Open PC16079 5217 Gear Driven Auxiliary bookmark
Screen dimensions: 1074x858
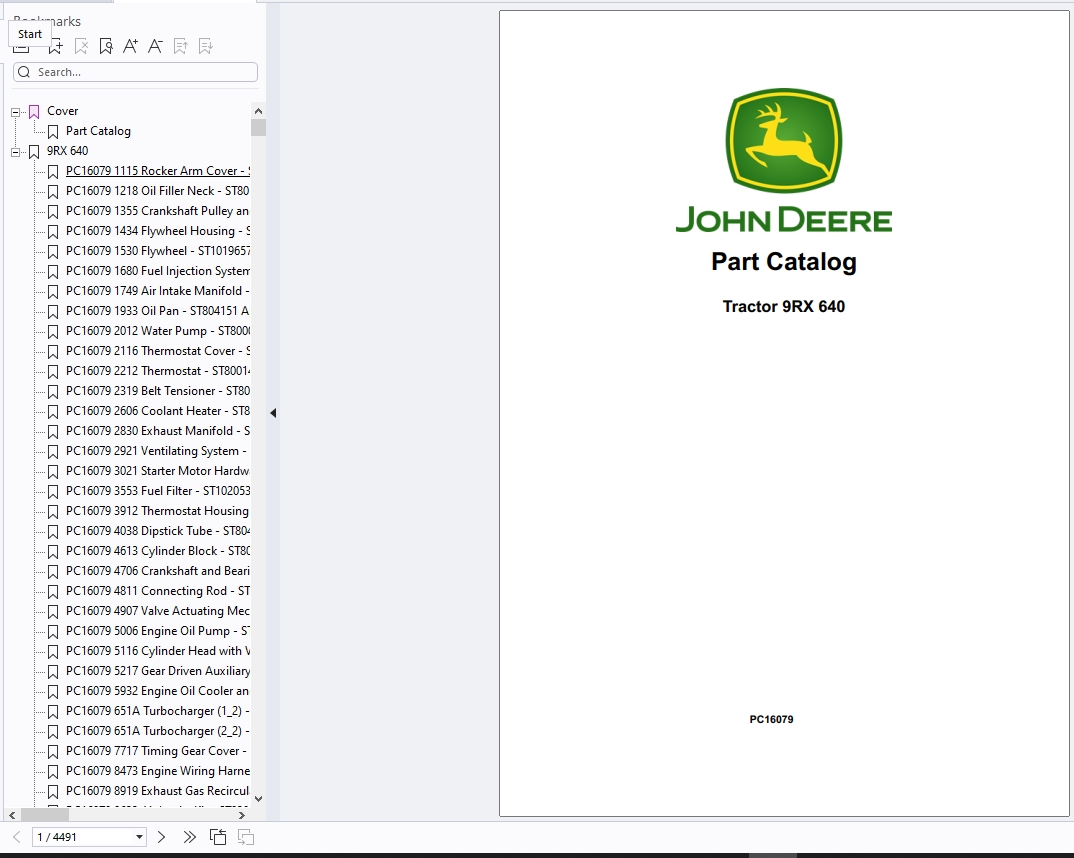158,670
